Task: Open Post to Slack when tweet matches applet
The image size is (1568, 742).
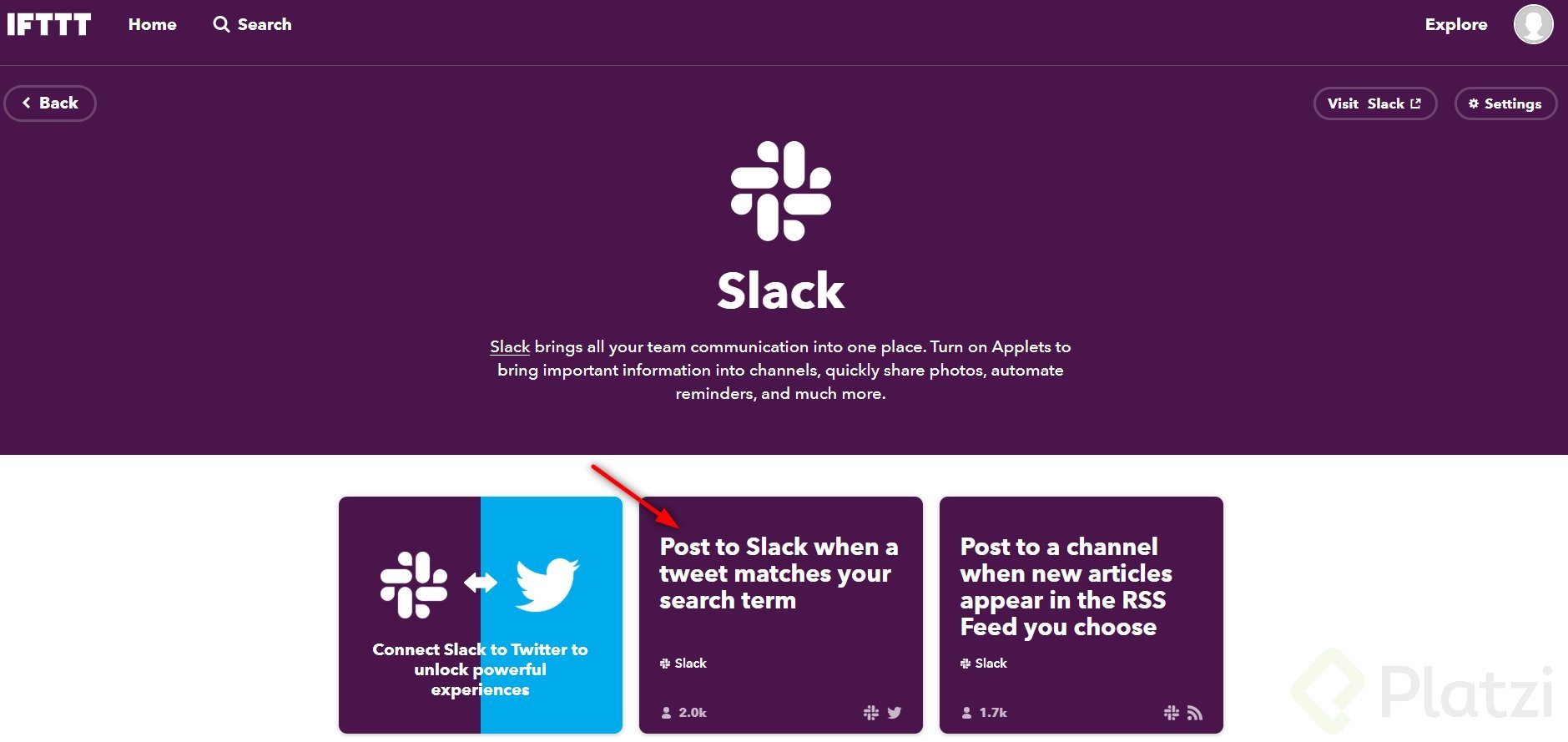Action: click(781, 615)
